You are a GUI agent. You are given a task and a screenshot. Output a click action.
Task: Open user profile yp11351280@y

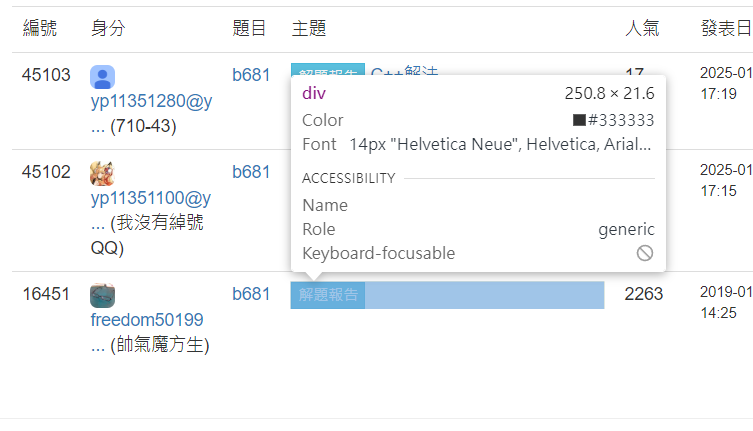click(x=151, y=101)
